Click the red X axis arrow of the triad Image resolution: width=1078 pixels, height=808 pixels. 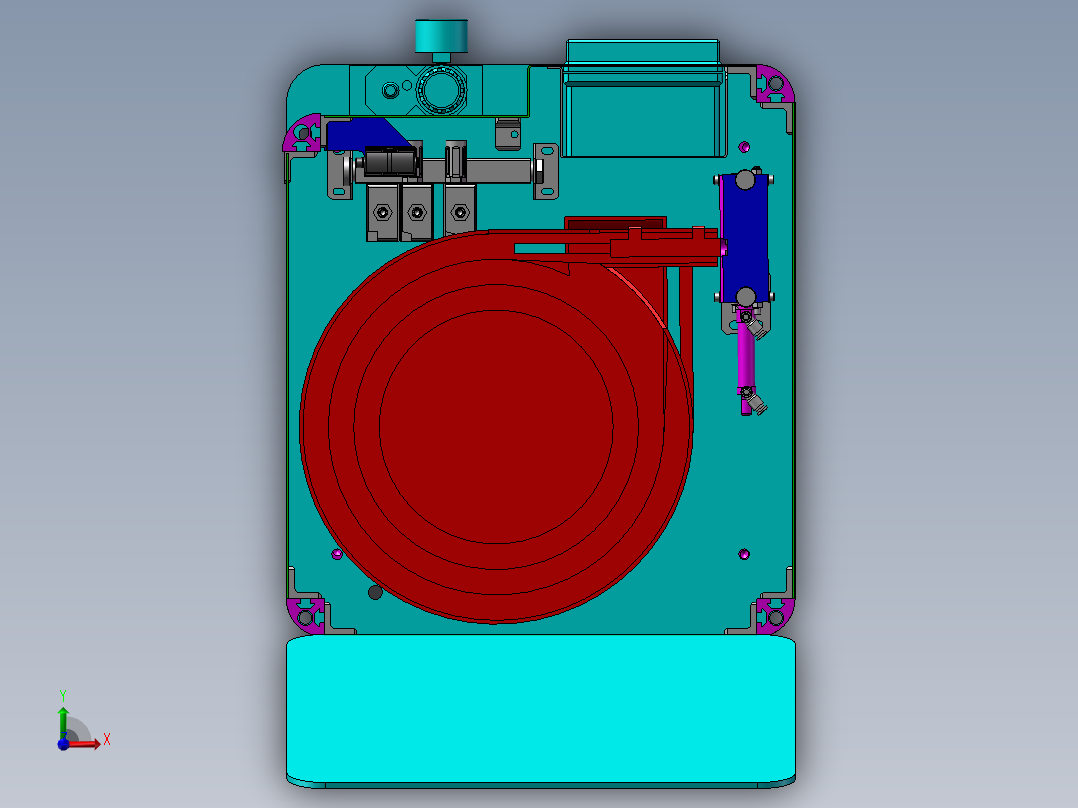click(86, 743)
